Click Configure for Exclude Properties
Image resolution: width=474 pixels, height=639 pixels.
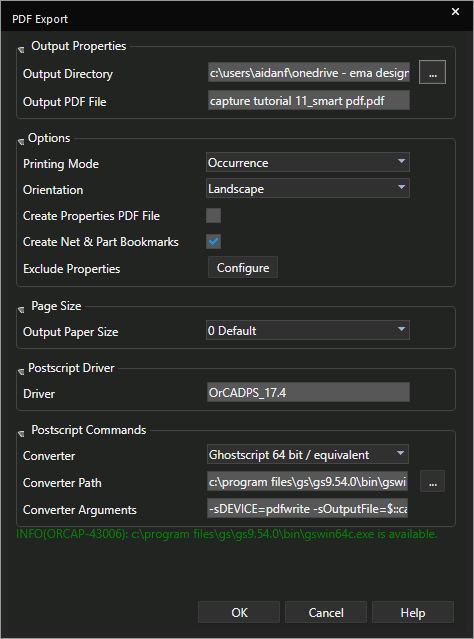pos(243,267)
